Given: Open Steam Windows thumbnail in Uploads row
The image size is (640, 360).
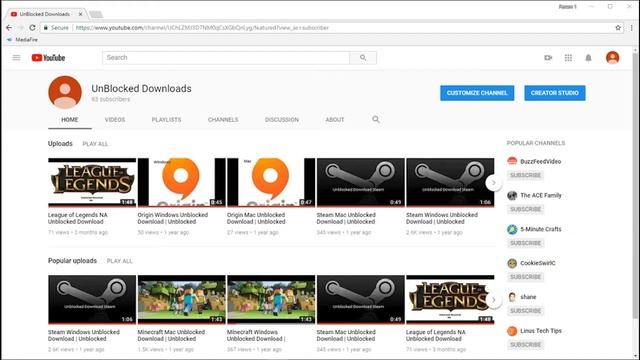Looking at the screenshot, I should 450,182.
